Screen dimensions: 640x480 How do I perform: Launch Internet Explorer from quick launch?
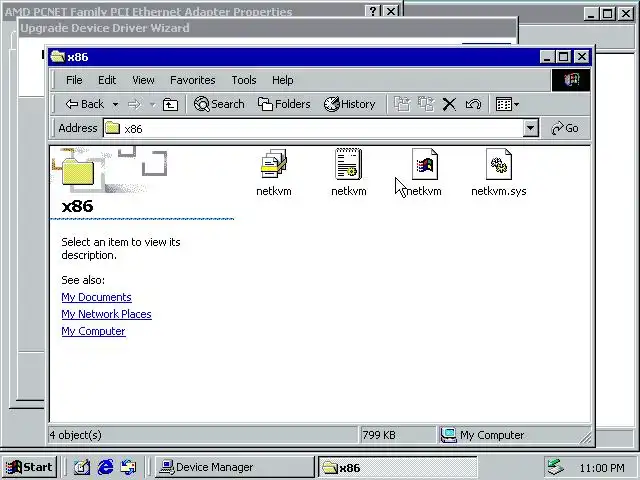[x=105, y=467]
